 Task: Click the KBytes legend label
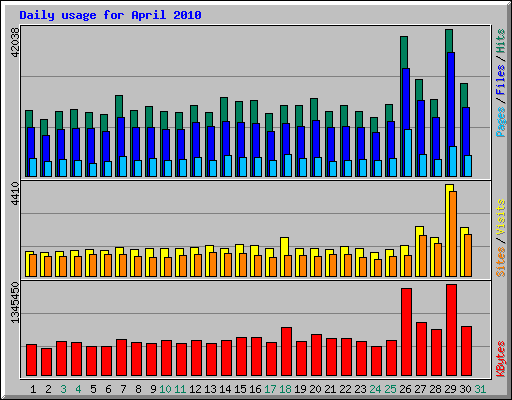tap(500, 359)
